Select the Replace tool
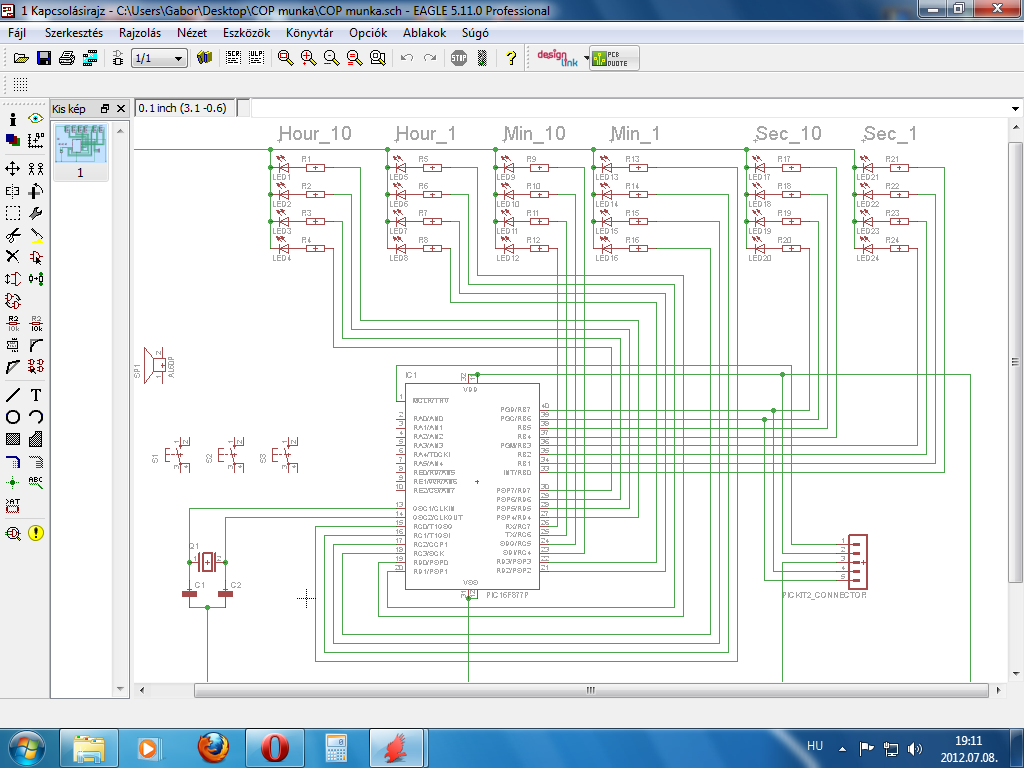 (36, 279)
